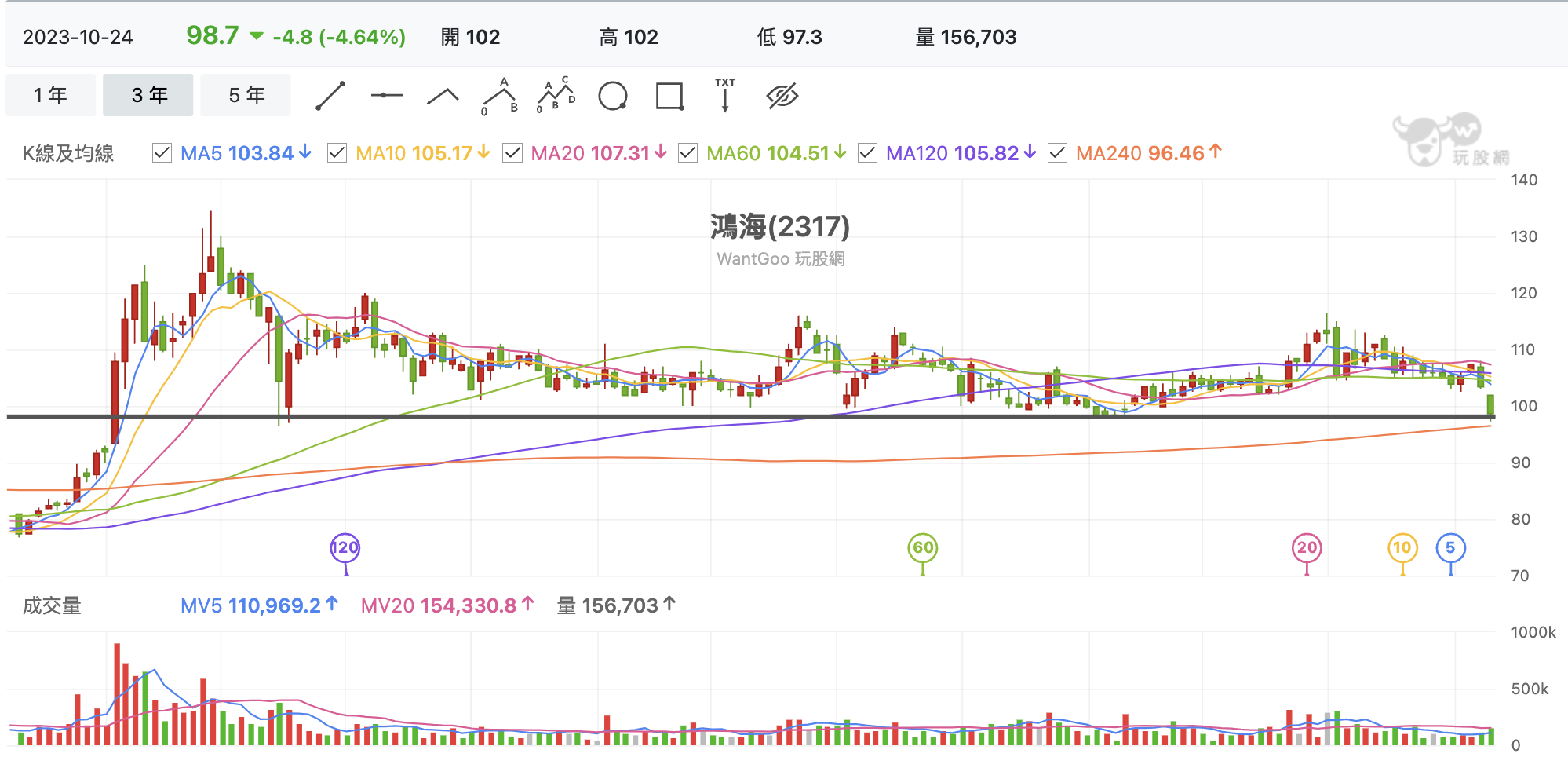Click the MV20 154,330.8 volume label
The height and width of the screenshot is (757, 1568).
pyautogui.click(x=447, y=605)
